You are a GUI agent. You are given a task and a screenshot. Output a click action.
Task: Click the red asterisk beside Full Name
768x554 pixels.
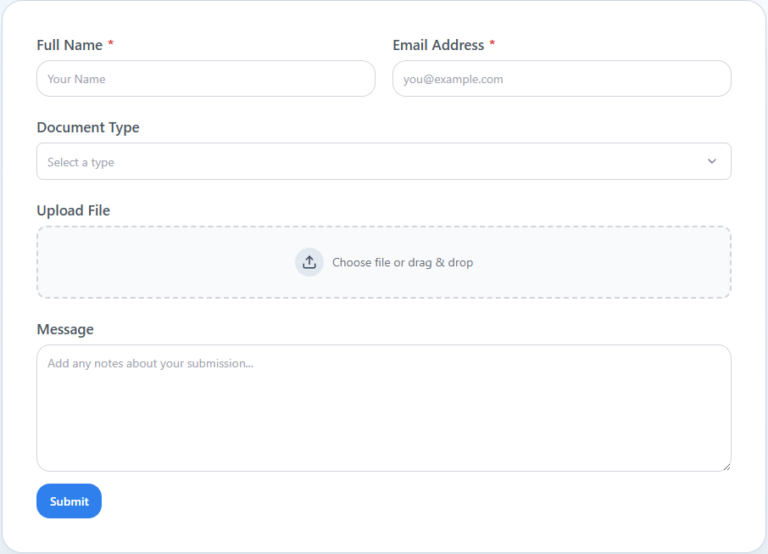click(x=111, y=44)
